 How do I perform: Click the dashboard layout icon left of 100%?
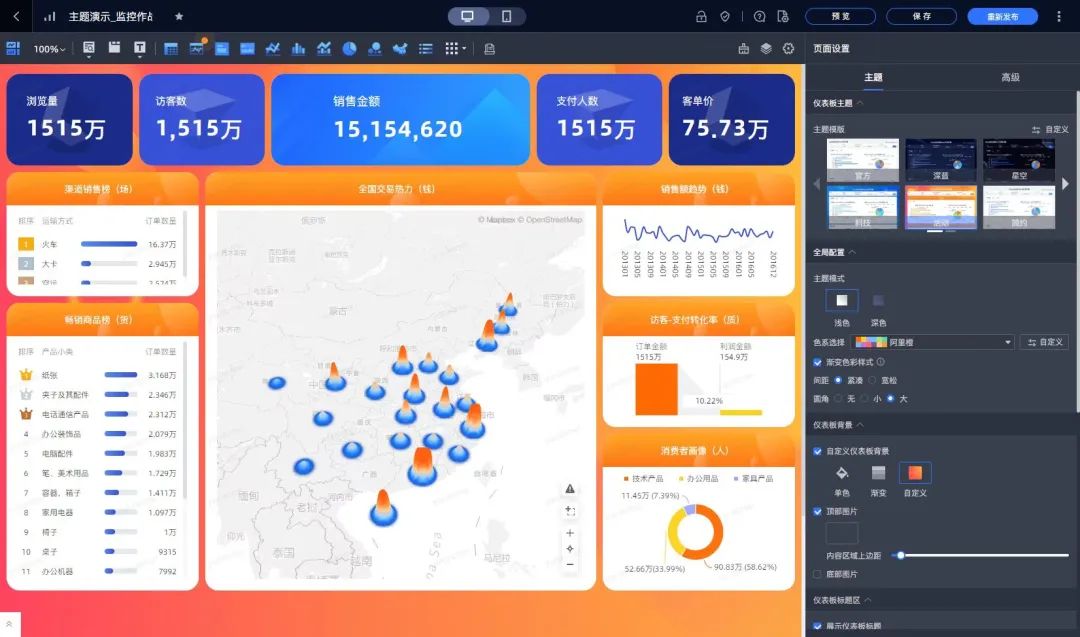[x=13, y=48]
